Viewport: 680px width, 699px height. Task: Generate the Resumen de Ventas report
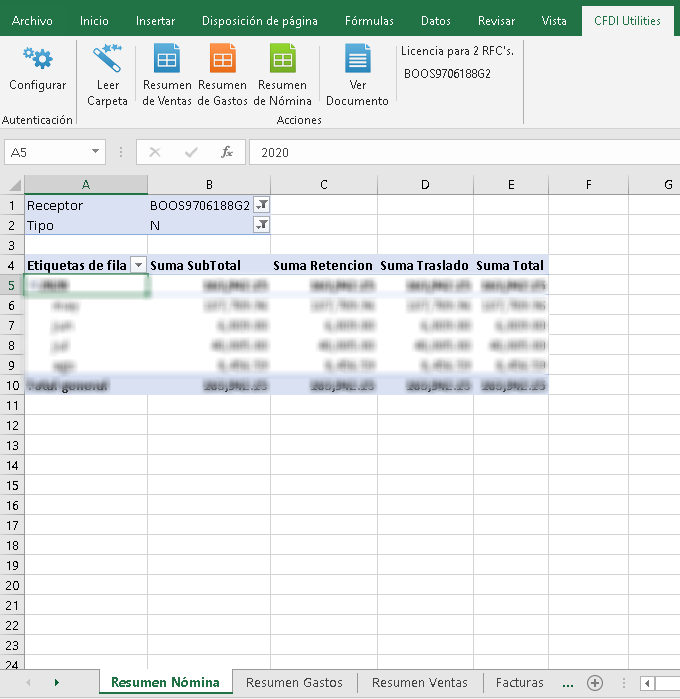pos(167,60)
